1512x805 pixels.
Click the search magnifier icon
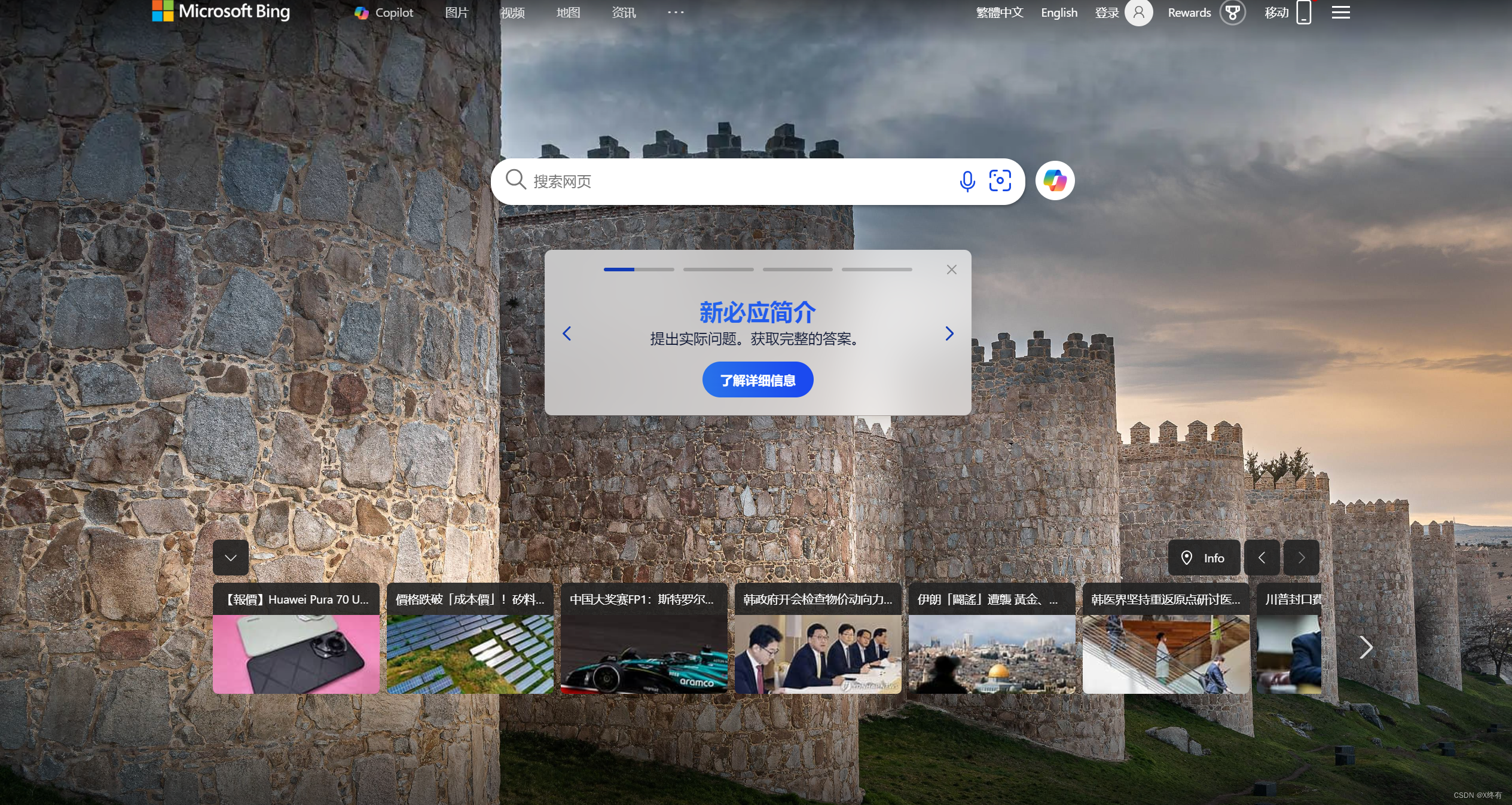[515, 179]
